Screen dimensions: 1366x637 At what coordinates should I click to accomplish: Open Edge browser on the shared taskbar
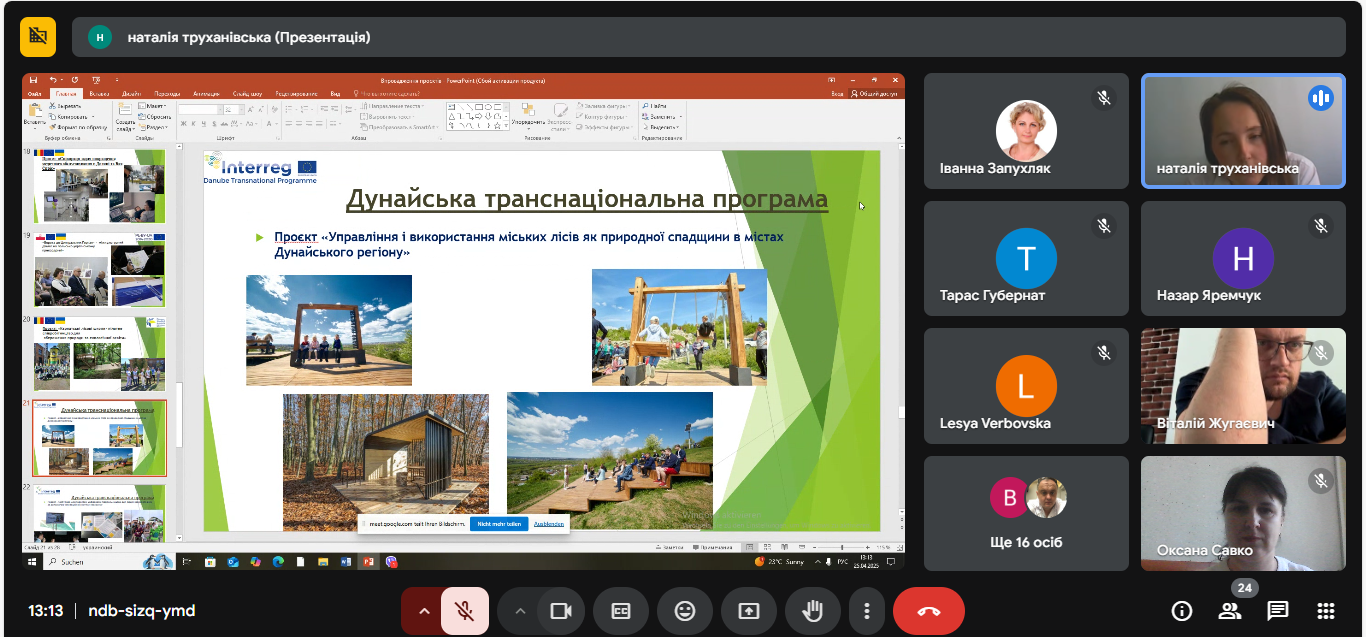coord(278,562)
